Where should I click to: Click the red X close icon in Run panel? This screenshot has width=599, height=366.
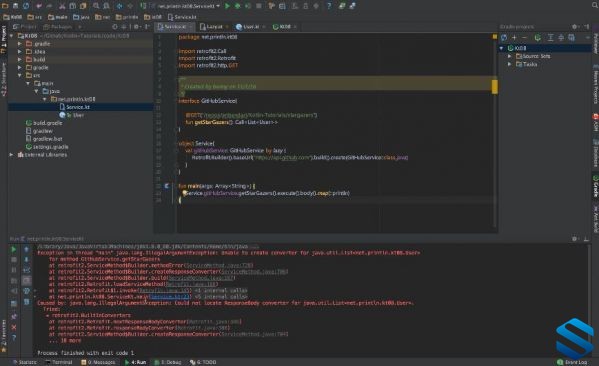pos(14,327)
